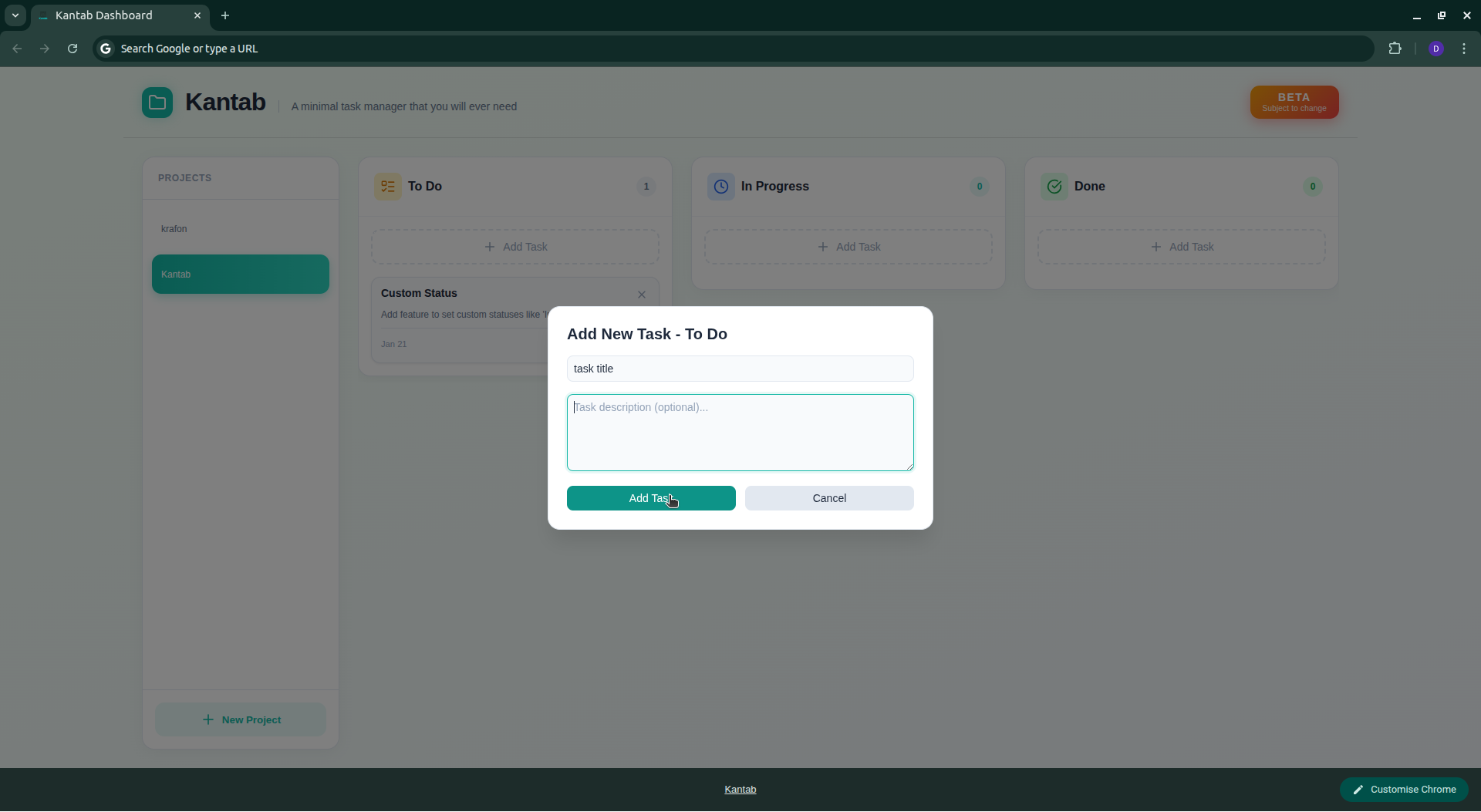The width and height of the screenshot is (1481, 812).
Task: Click the Kantab folder logo icon
Action: 157,102
